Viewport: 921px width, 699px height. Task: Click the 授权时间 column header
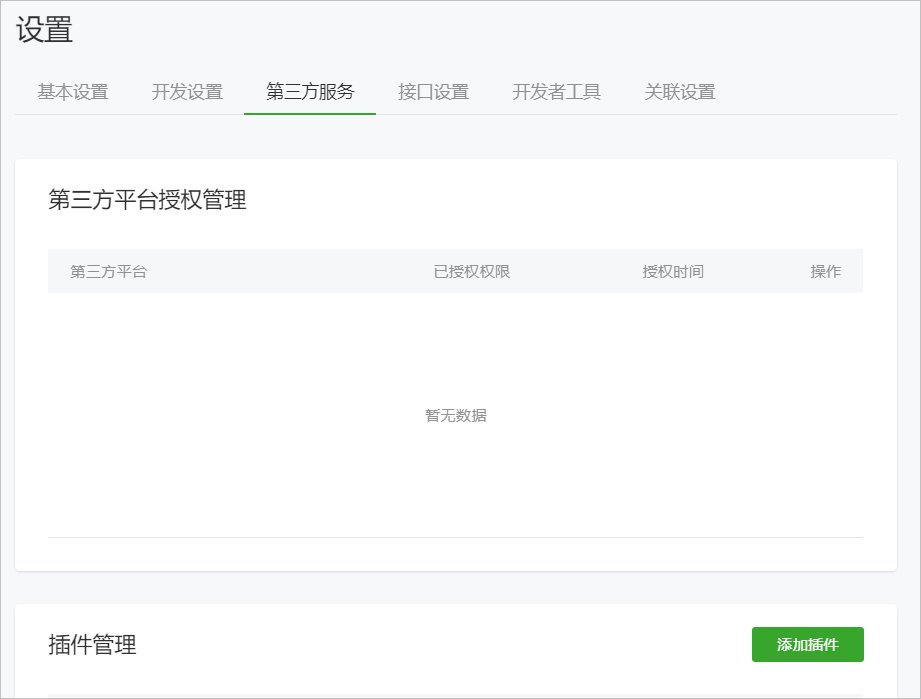coord(673,271)
